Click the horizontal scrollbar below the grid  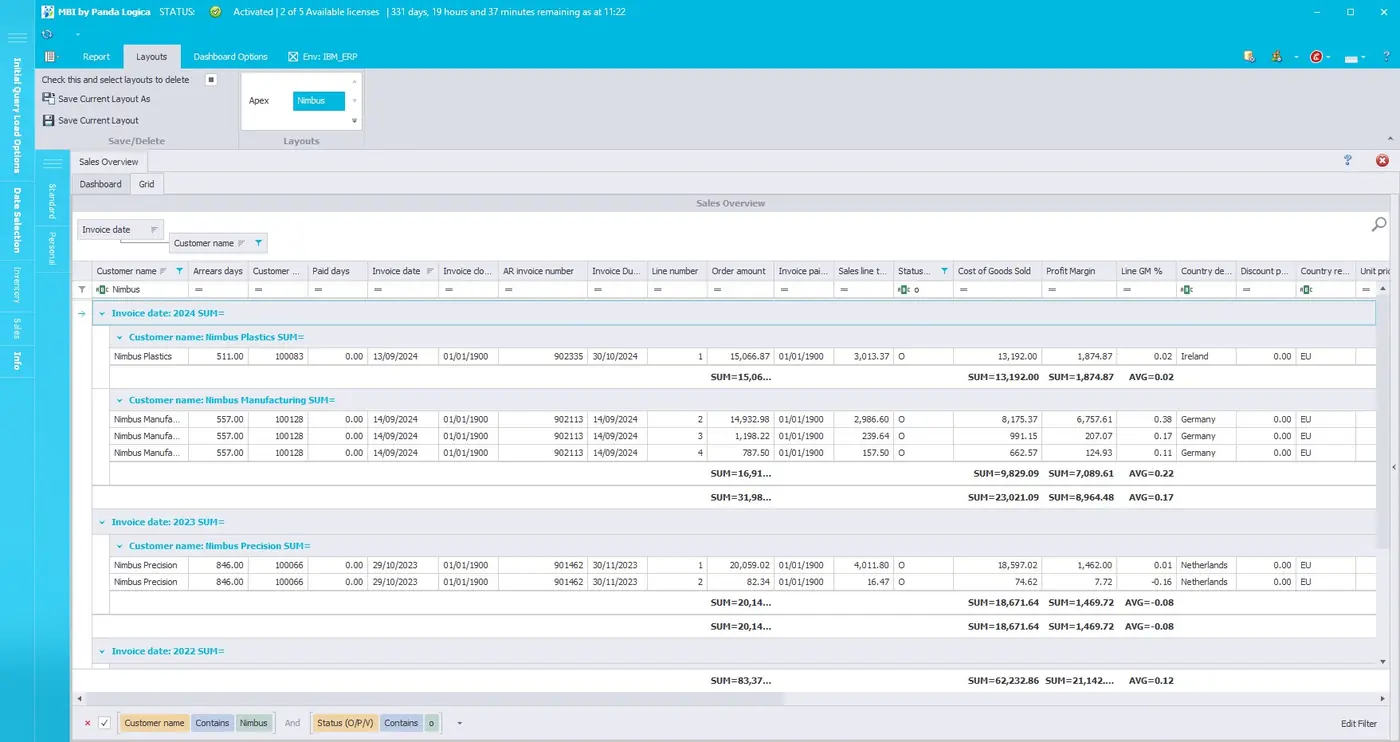click(x=435, y=699)
